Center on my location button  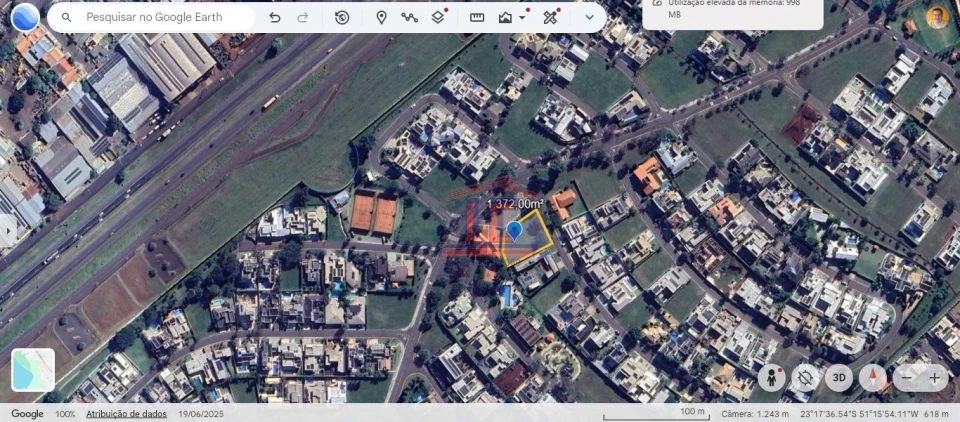805,378
